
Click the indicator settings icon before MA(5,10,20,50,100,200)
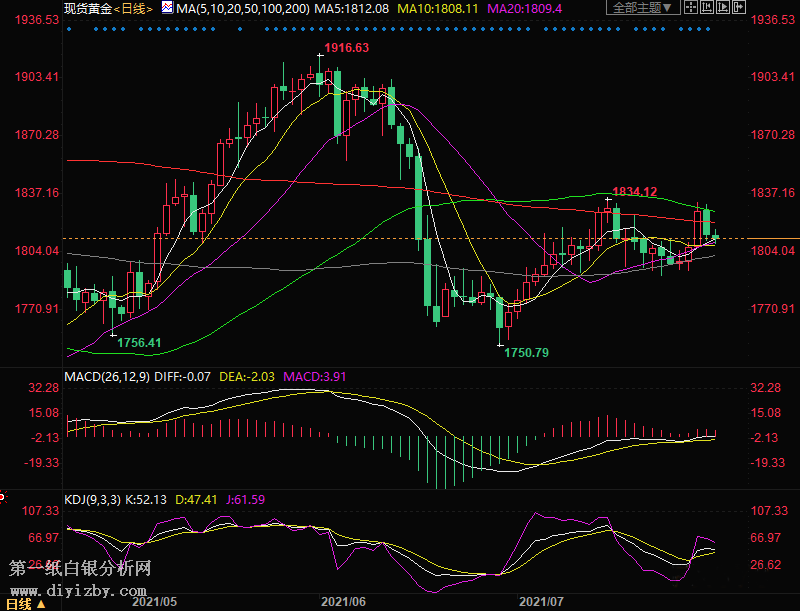[166, 8]
